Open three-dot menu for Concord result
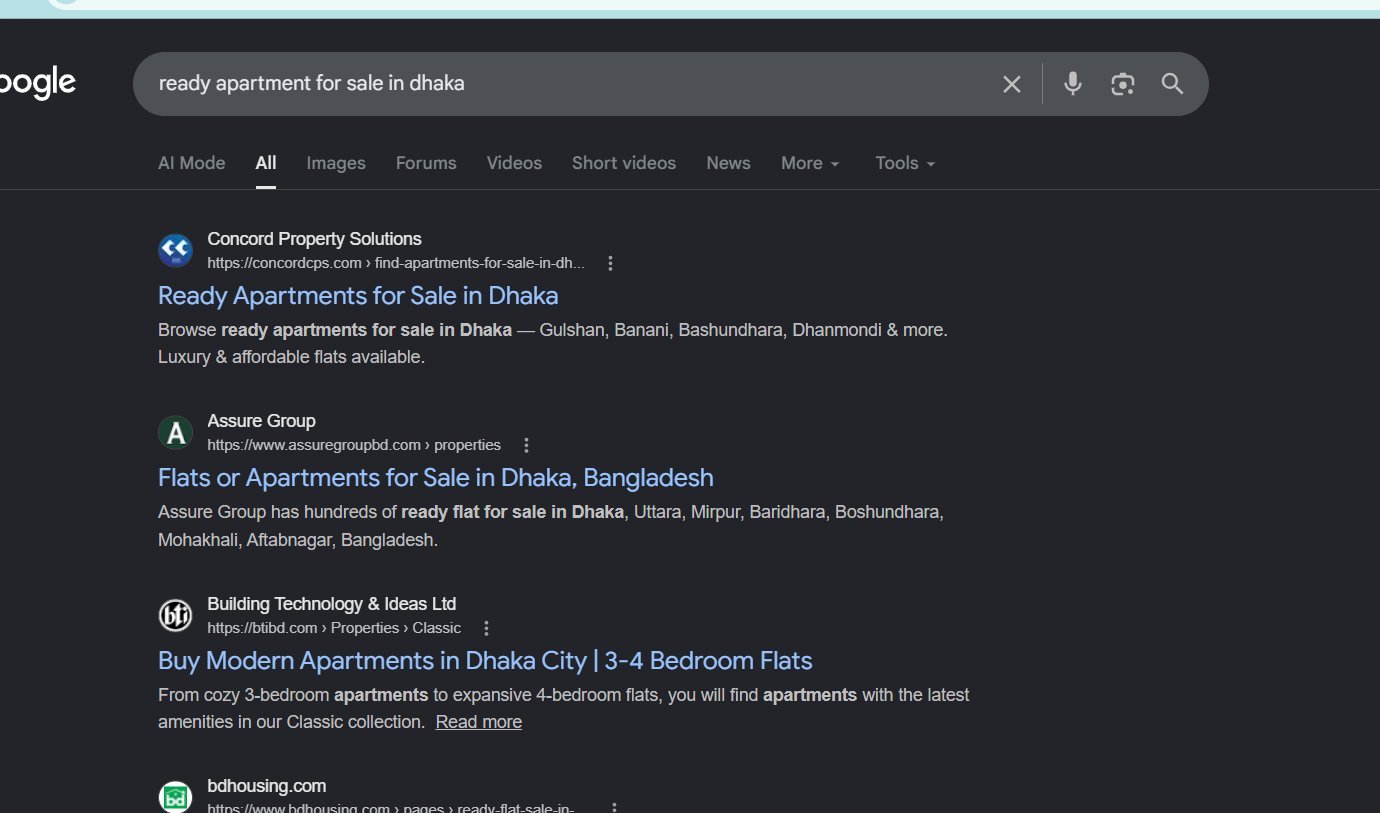Image resolution: width=1380 pixels, height=813 pixels. pos(611,263)
